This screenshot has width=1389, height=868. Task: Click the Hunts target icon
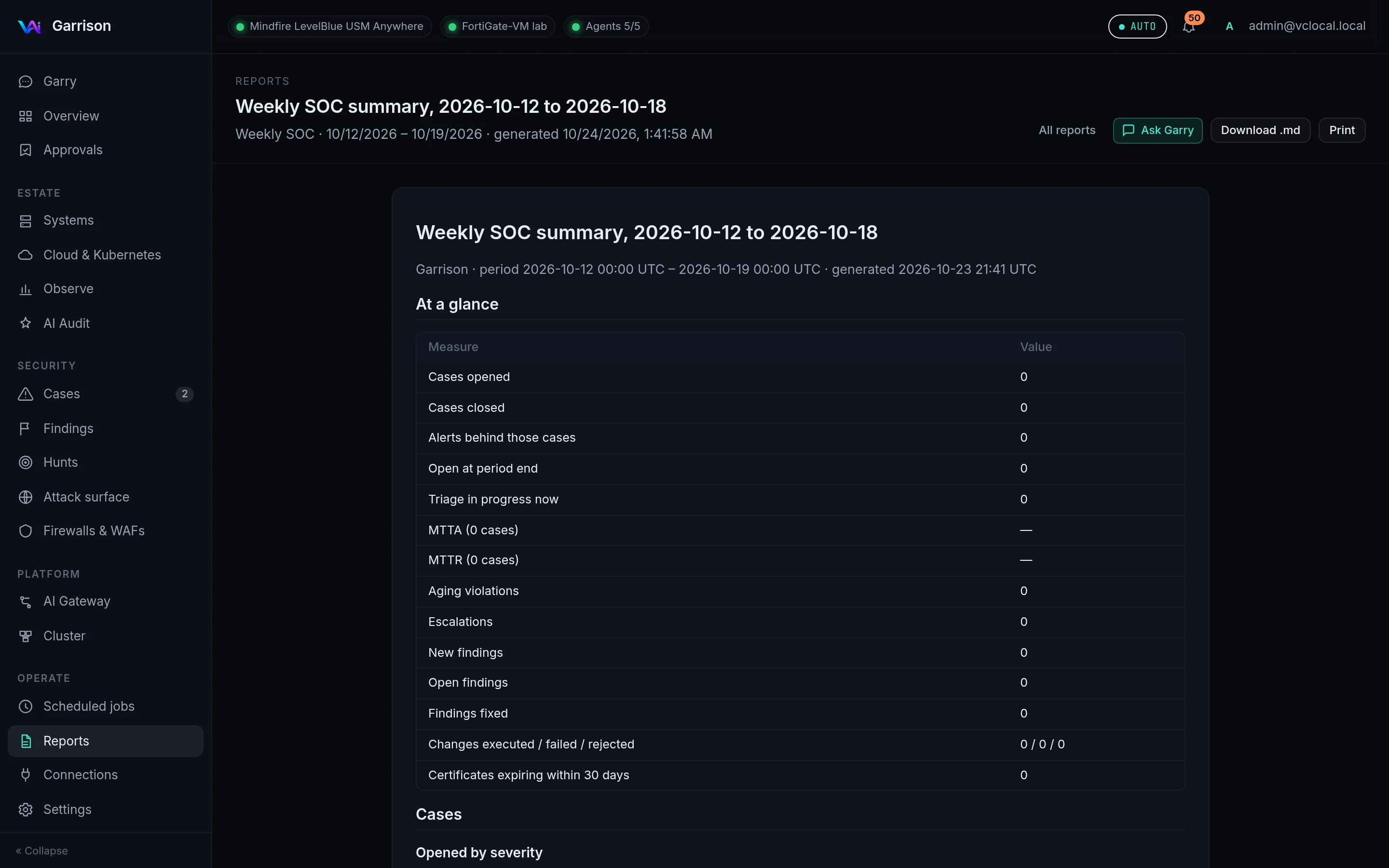tap(25, 462)
